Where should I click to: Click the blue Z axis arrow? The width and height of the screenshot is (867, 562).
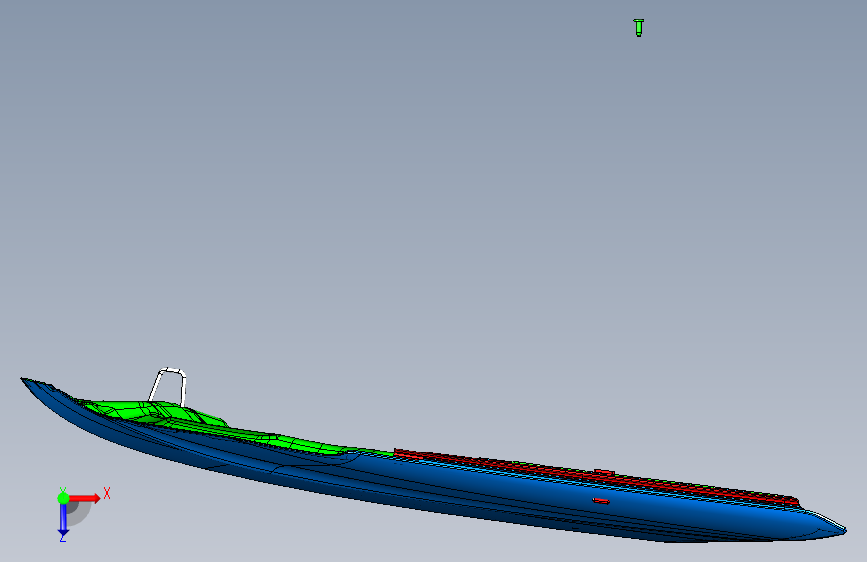[x=63, y=519]
